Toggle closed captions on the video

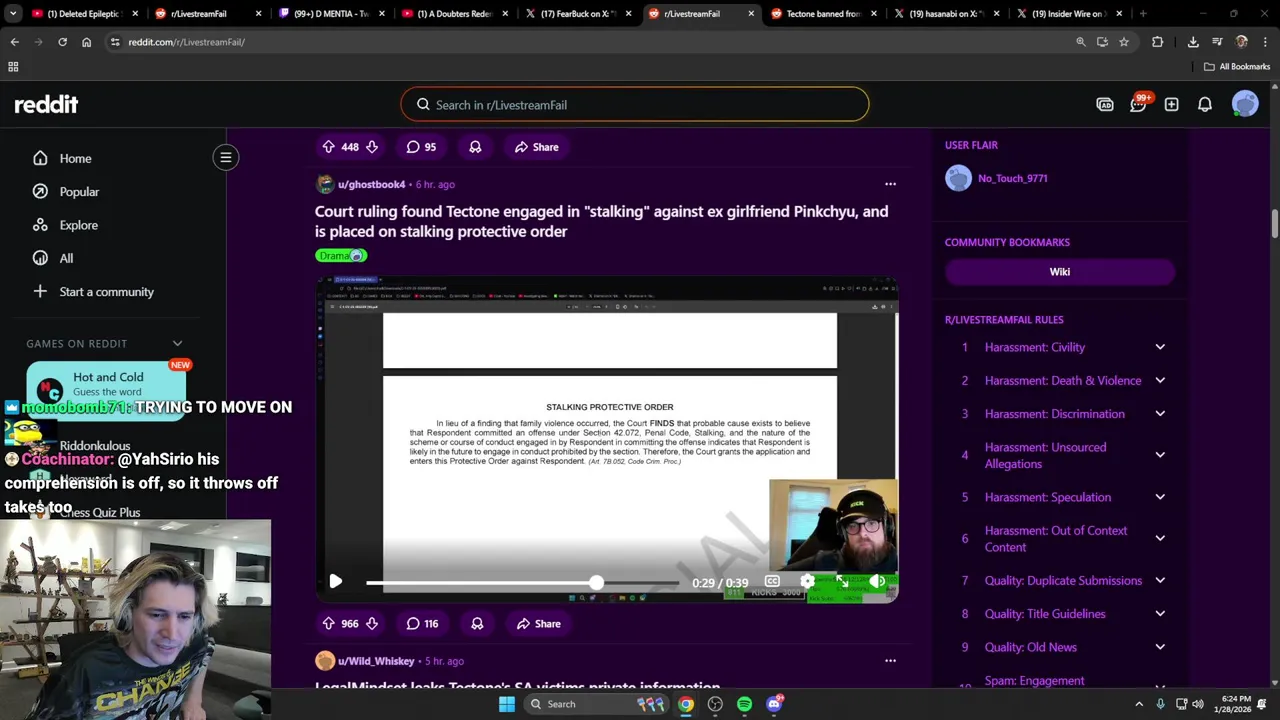[x=772, y=582]
